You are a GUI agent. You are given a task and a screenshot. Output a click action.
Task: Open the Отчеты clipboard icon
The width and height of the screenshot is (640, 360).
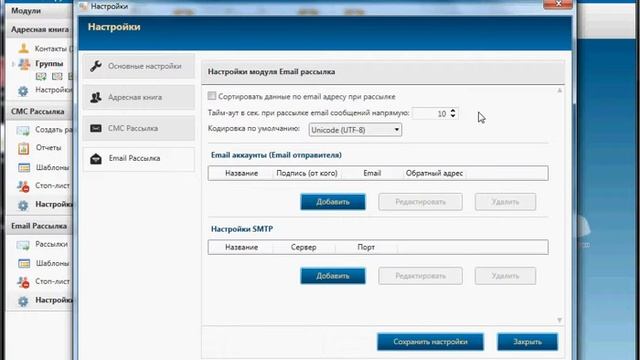tap(24, 148)
